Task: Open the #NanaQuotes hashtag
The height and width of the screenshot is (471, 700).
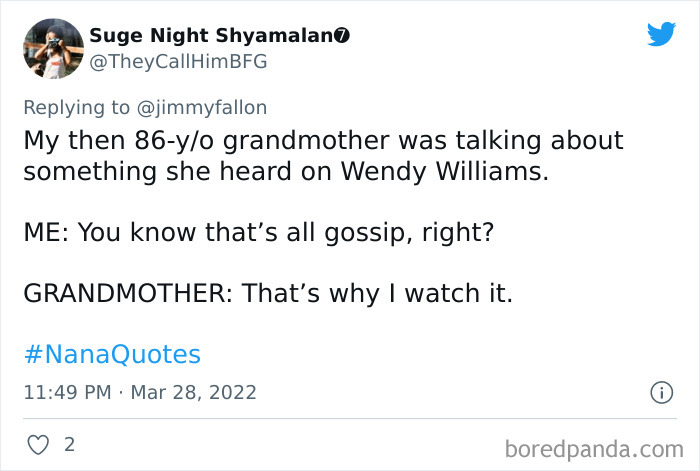Action: coord(112,354)
